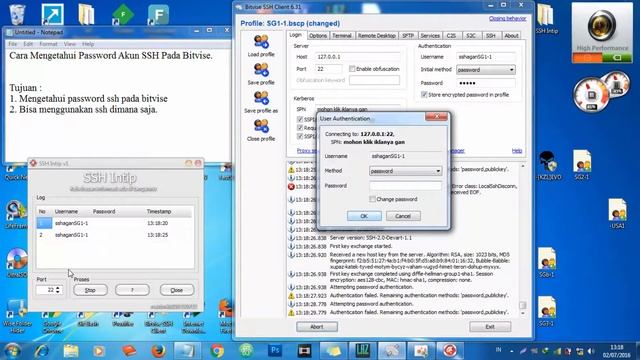Click the Save profile icon

(261, 70)
